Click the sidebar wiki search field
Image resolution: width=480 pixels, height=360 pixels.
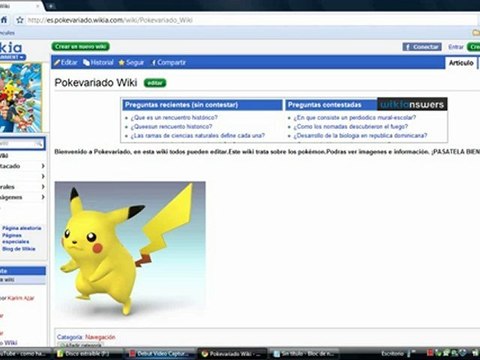coord(17,143)
